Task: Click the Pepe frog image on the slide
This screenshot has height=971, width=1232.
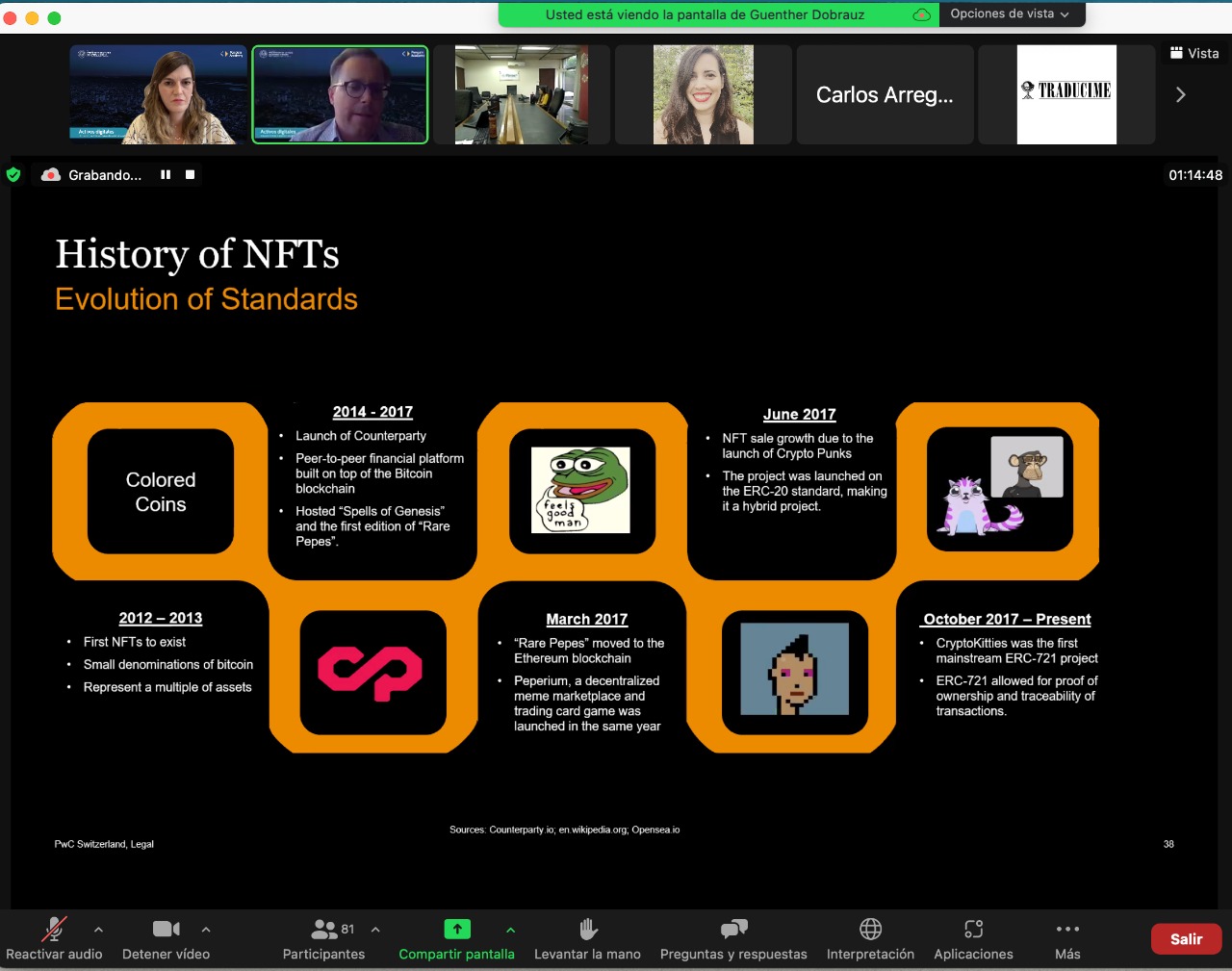Action: click(580, 490)
